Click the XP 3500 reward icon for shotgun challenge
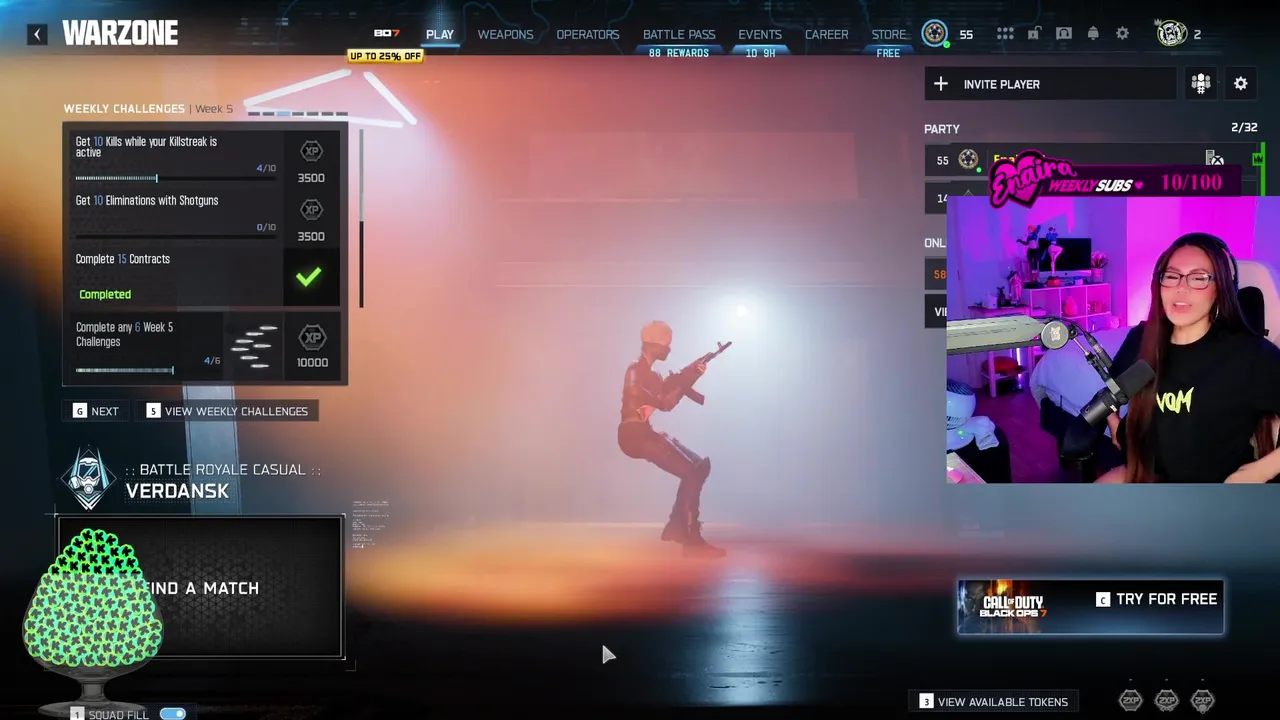1280x720 pixels. [311, 210]
